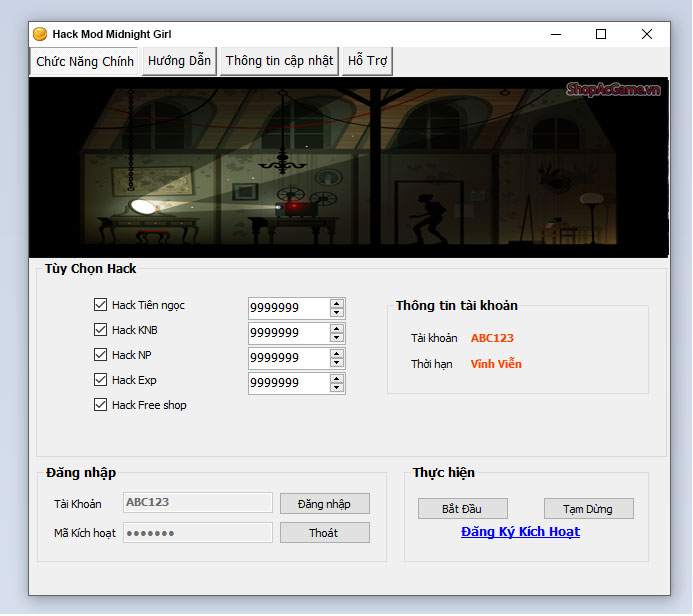Click the Hack Tiên ngọc number field
693x616 pixels.
tap(289, 308)
